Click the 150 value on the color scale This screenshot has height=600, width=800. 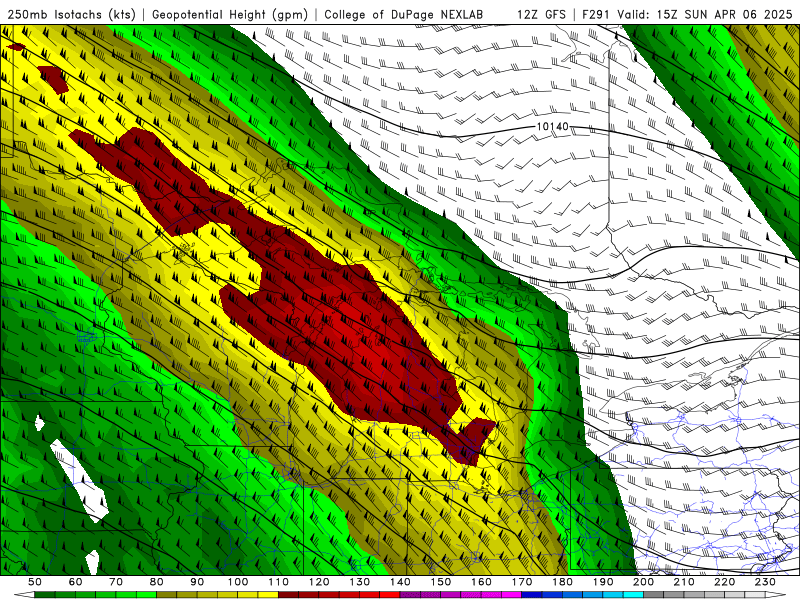click(441, 582)
